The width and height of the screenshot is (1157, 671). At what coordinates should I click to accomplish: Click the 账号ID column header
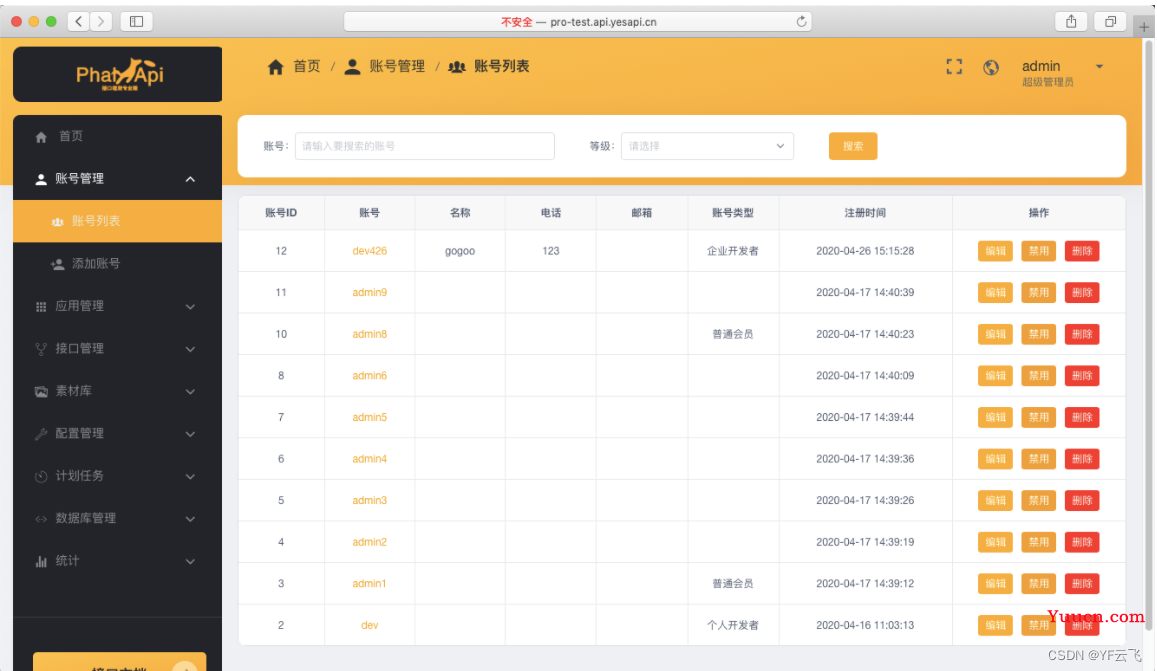point(281,213)
